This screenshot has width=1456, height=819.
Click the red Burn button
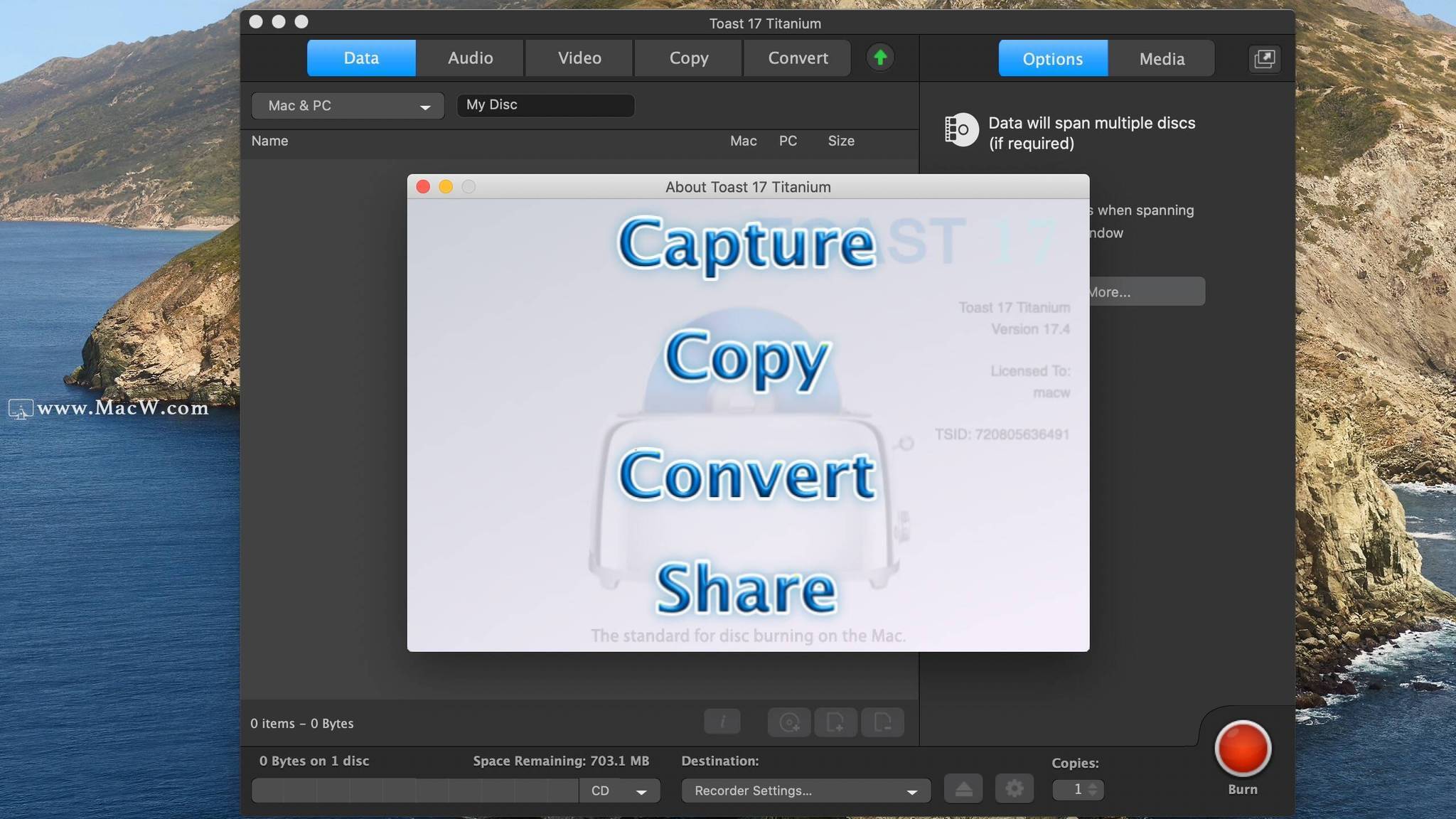[x=1243, y=749]
